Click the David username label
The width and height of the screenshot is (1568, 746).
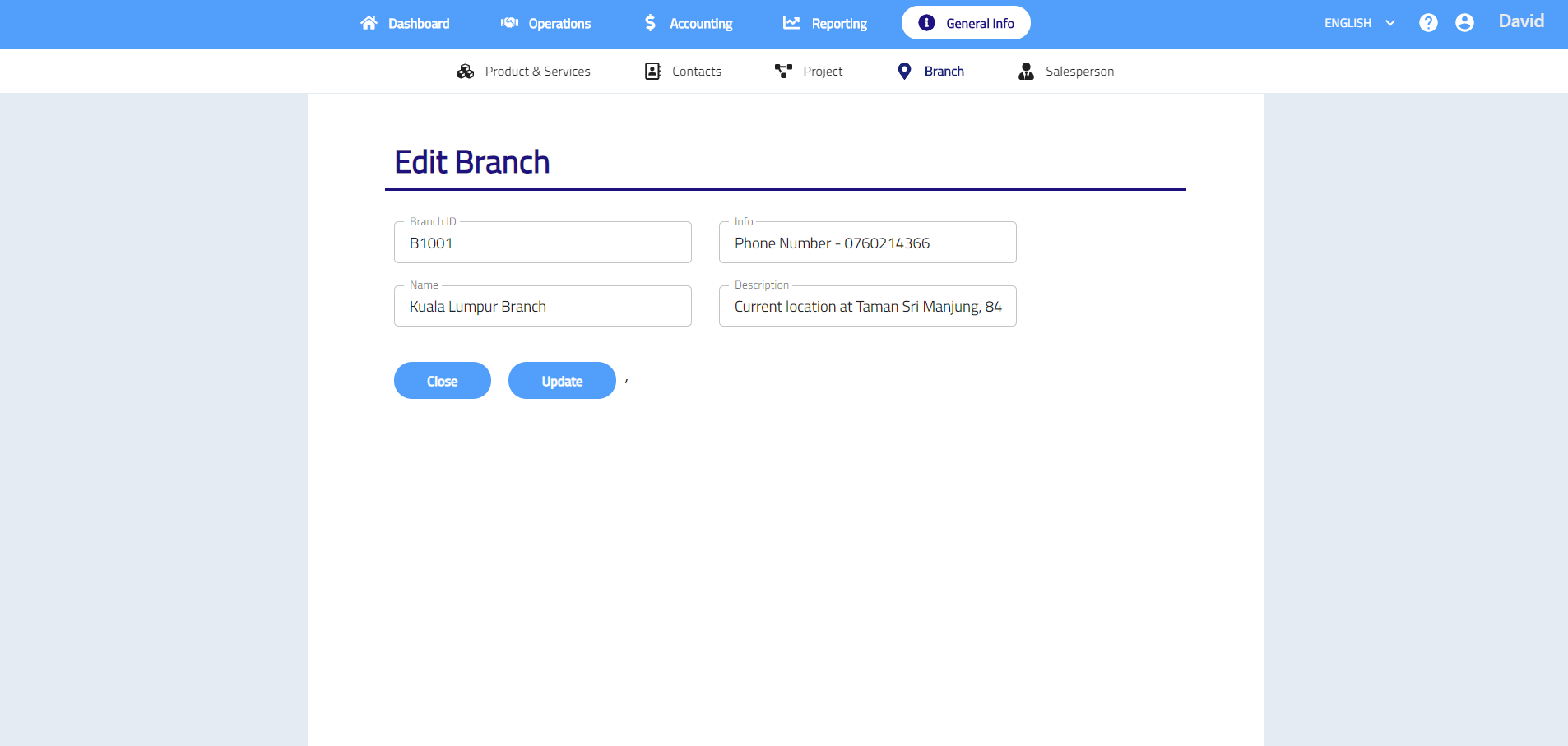[1521, 21]
